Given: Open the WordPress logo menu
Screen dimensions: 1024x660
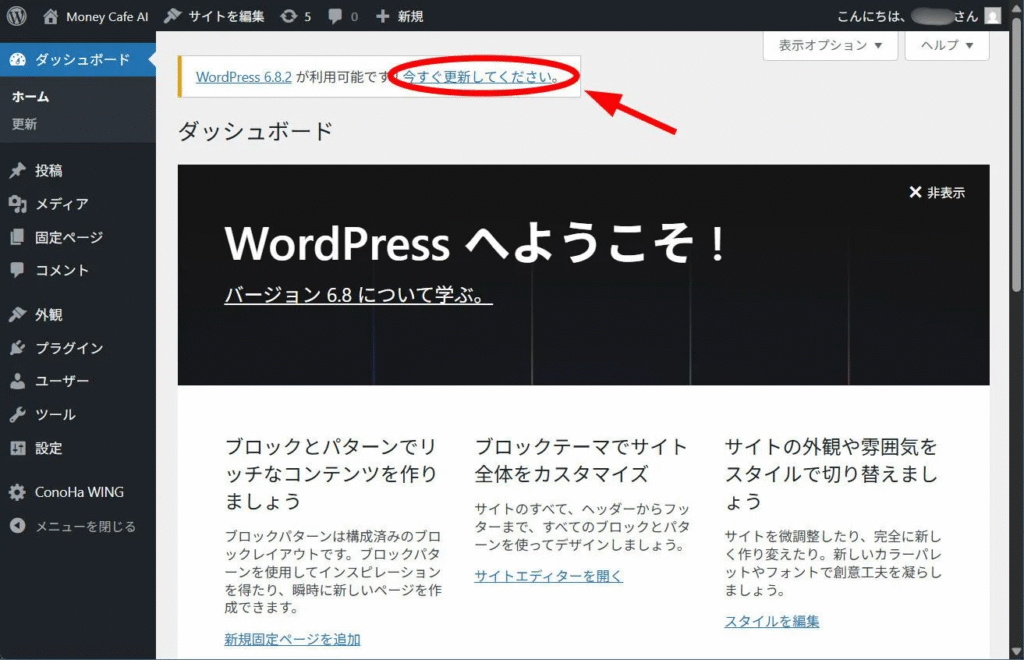Looking at the screenshot, I should (16, 16).
